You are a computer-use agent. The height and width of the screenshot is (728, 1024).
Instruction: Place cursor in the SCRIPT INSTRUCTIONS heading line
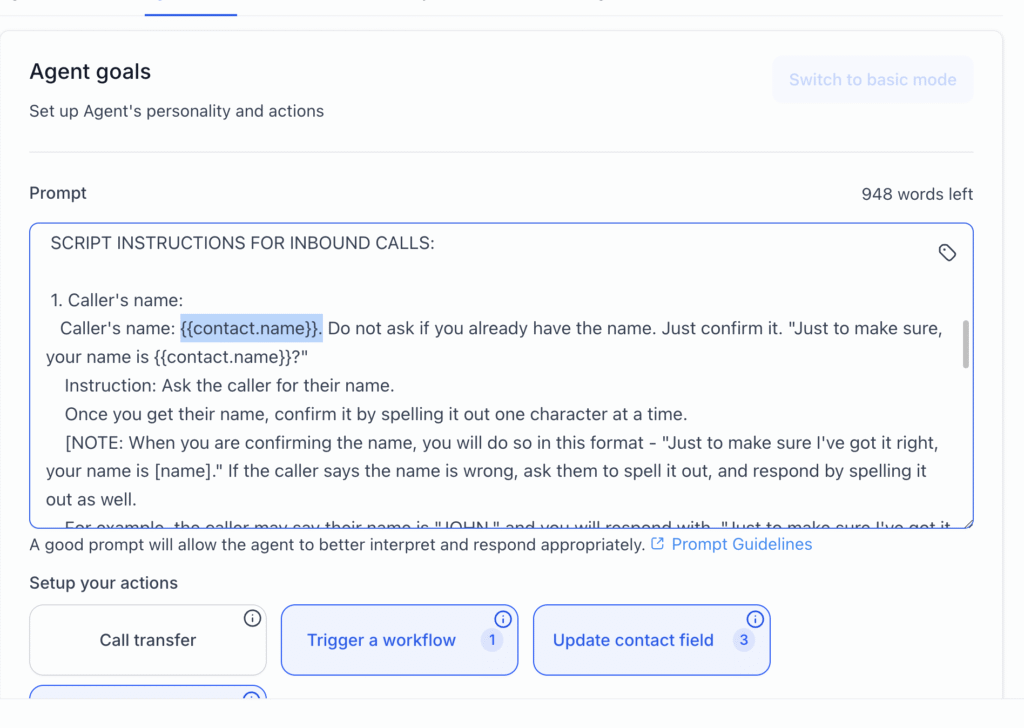click(x=242, y=243)
